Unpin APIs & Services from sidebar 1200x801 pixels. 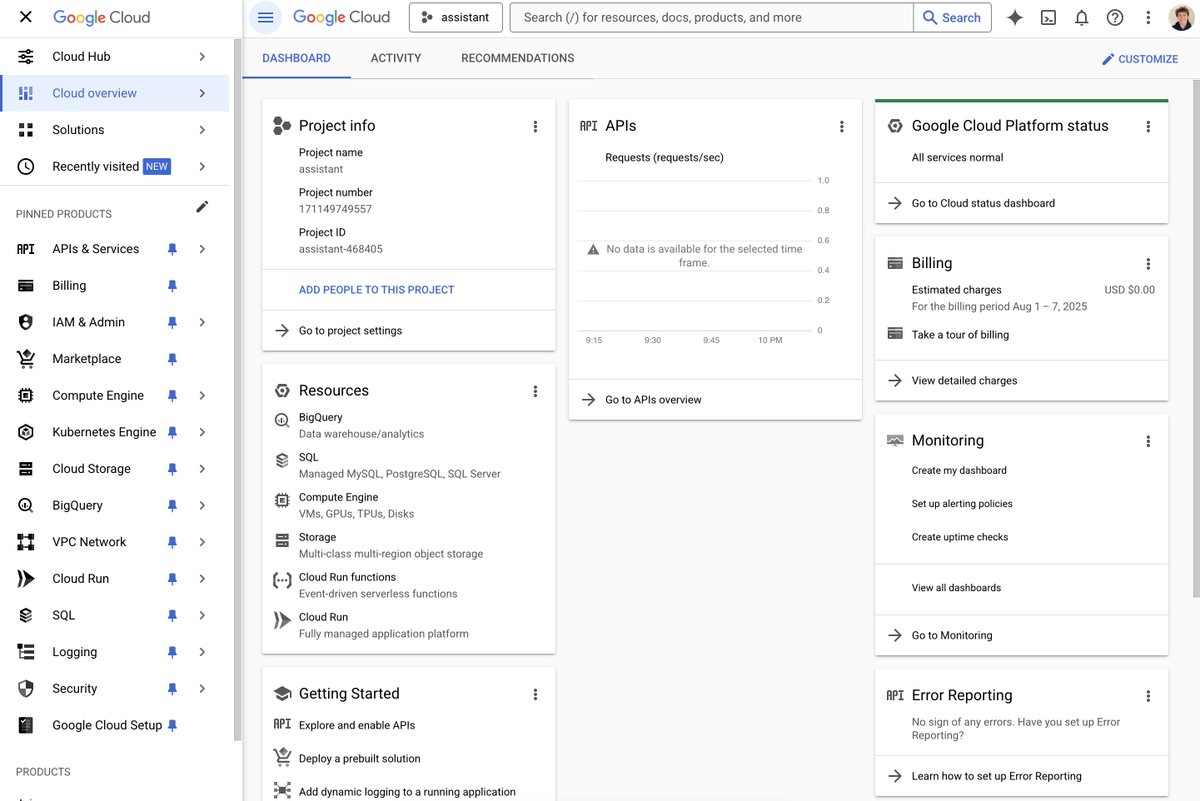pyautogui.click(x=172, y=249)
